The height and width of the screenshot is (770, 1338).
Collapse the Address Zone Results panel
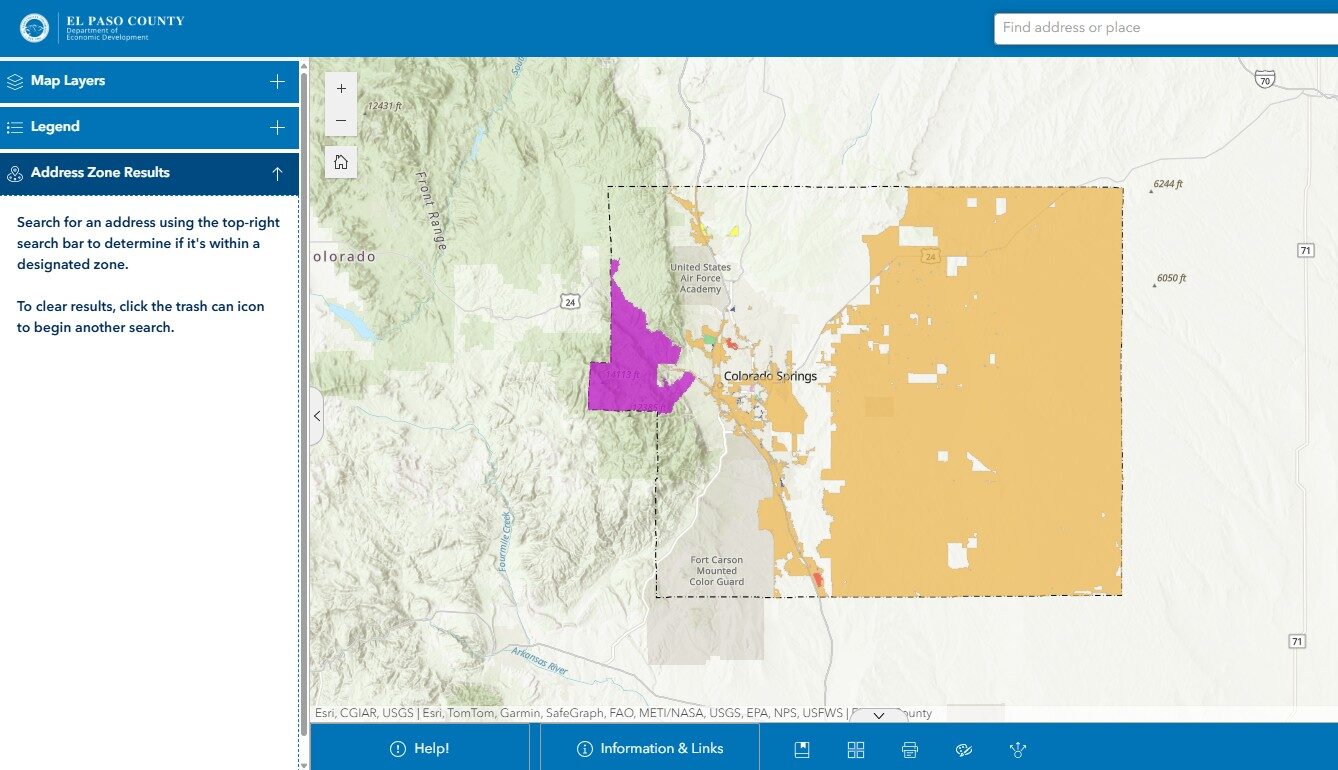(277, 172)
